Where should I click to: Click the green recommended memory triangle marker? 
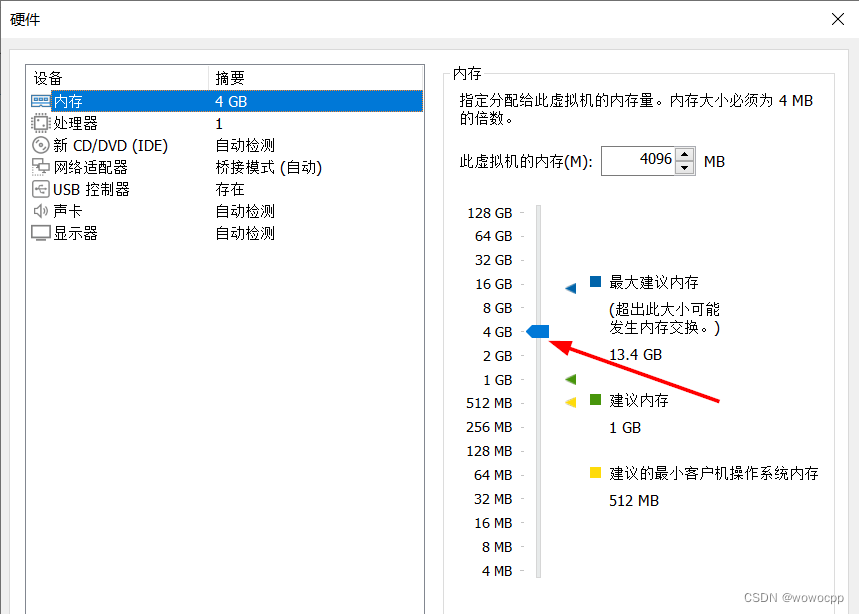(x=570, y=379)
